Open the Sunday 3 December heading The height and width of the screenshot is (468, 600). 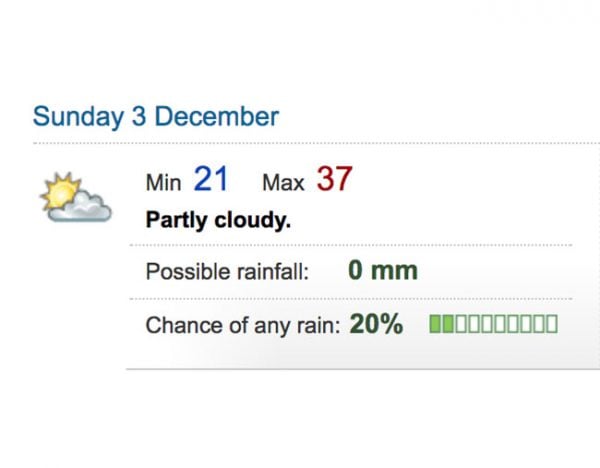coord(156,117)
